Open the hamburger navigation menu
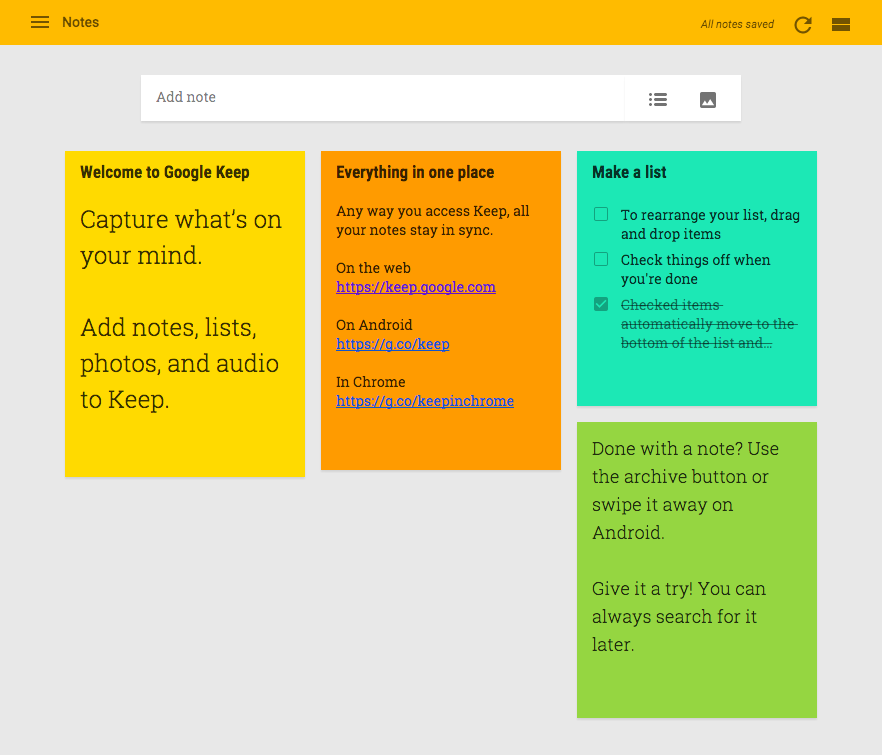Viewport: 882px width, 755px height. coord(40,23)
